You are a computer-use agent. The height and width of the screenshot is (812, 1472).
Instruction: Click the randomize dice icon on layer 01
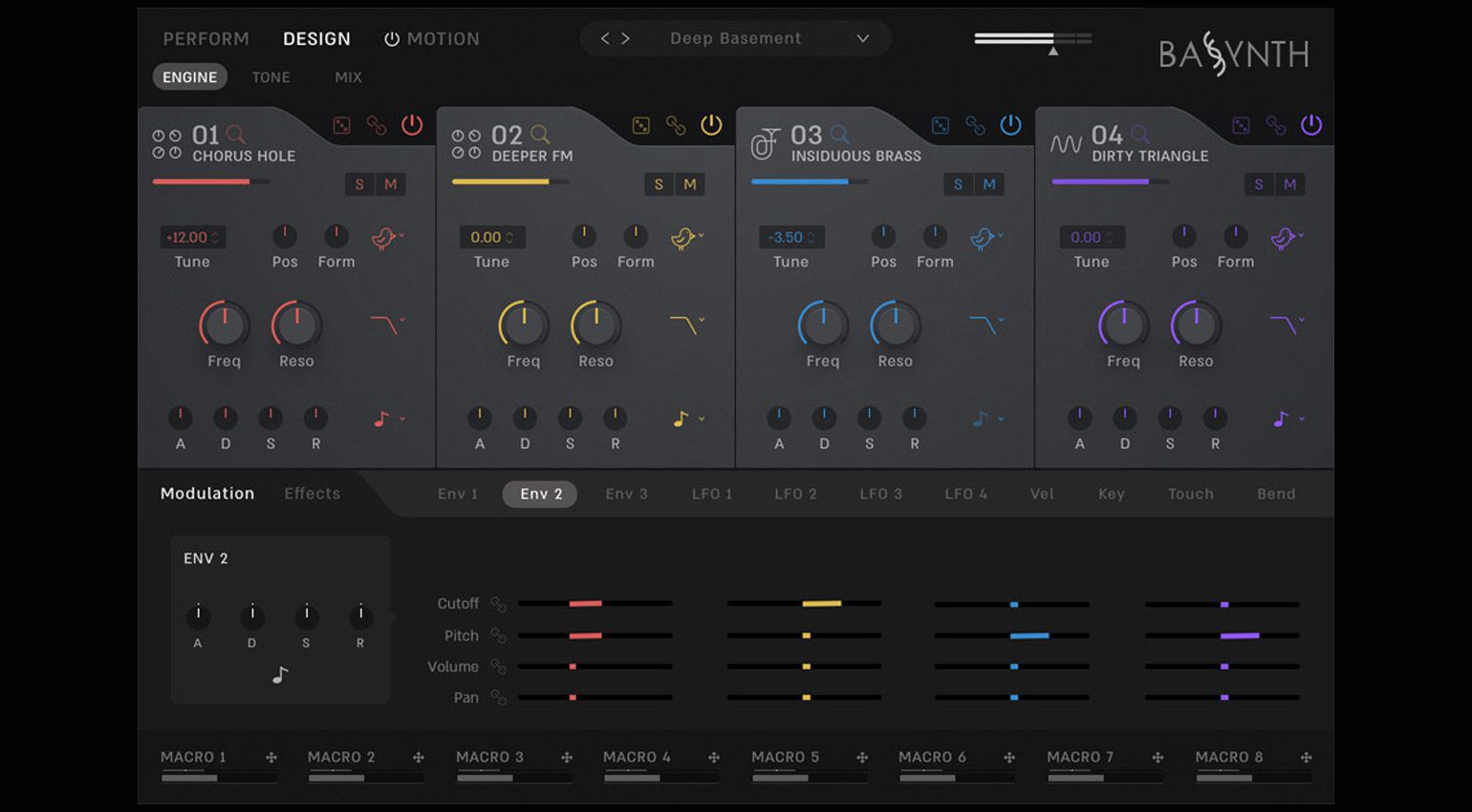(341, 126)
